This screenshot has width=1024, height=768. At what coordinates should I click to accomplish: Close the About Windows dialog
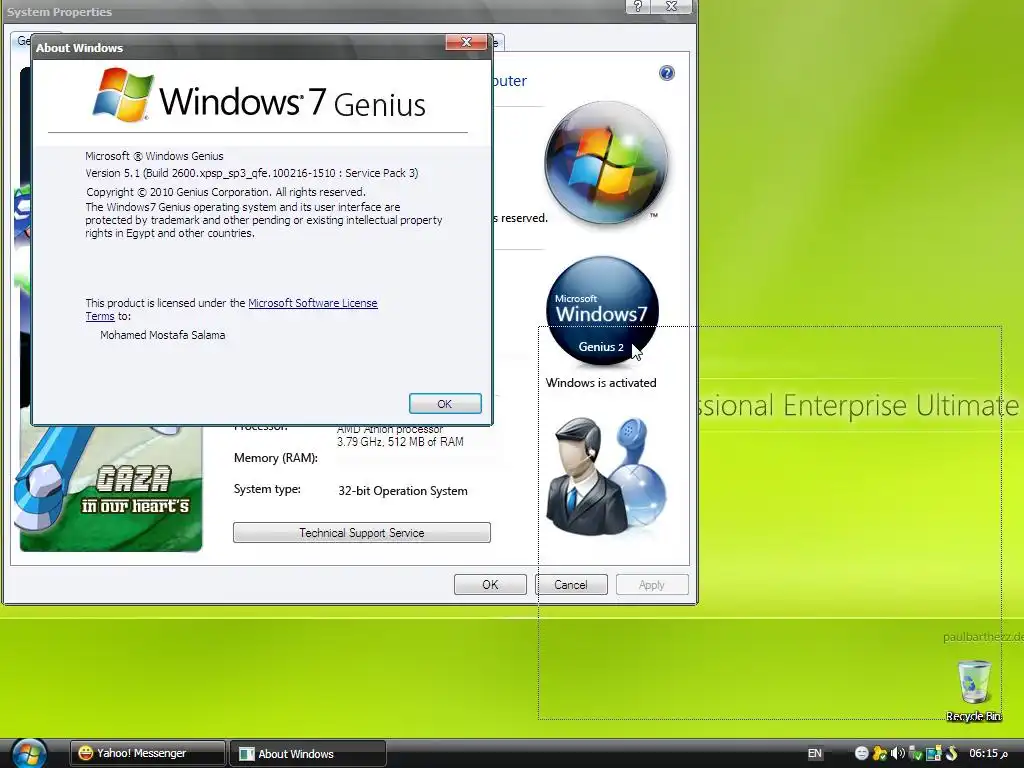tap(466, 42)
